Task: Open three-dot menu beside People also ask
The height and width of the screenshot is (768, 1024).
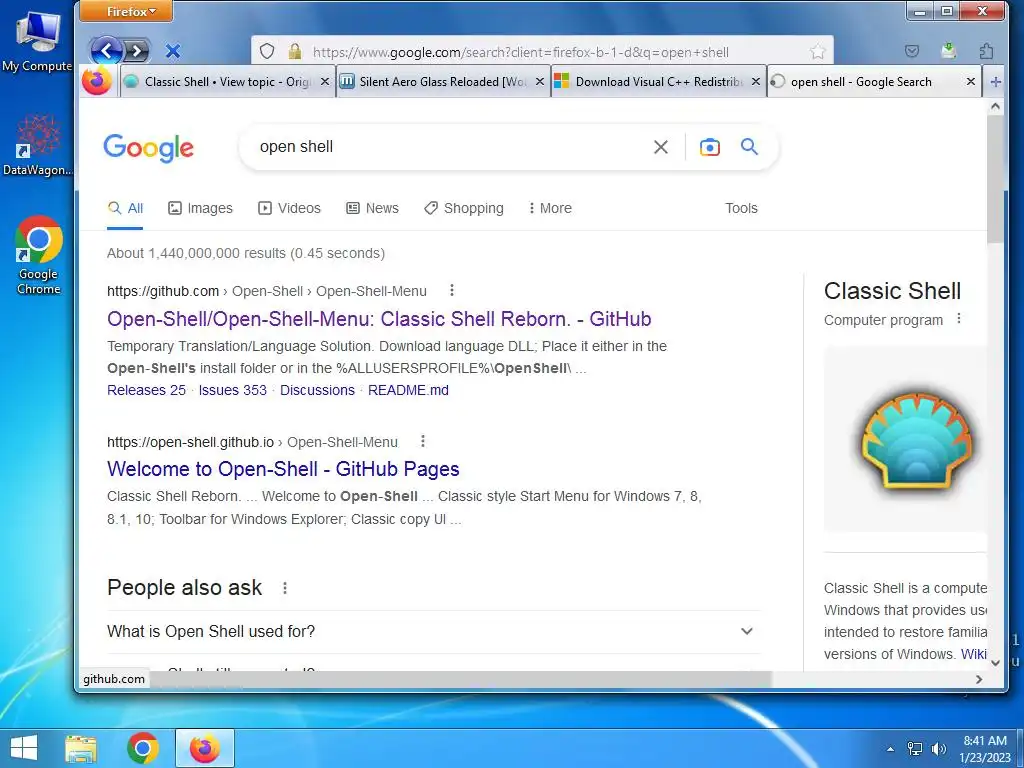Action: [285, 588]
